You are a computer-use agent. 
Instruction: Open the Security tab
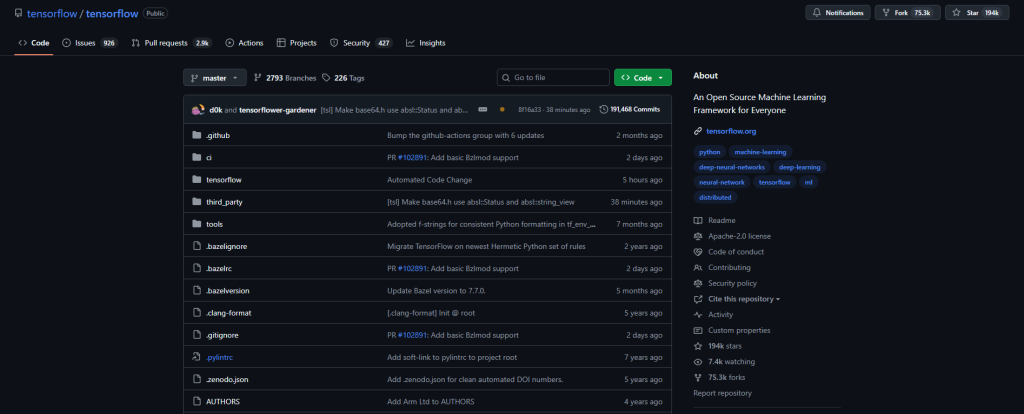coord(360,43)
